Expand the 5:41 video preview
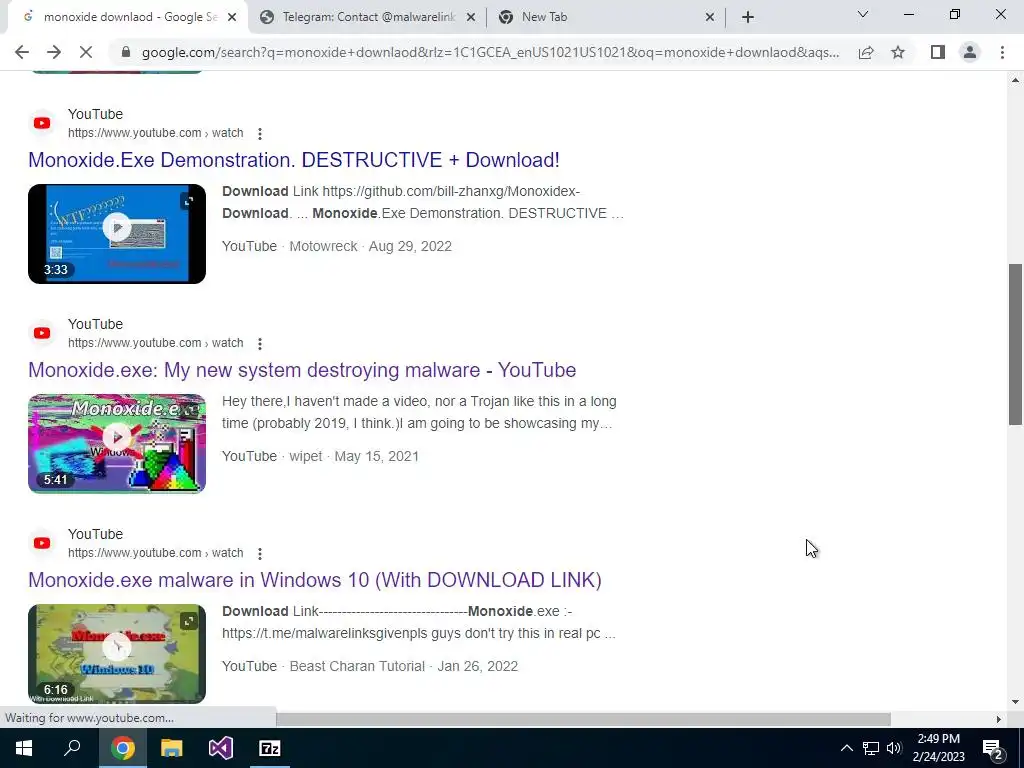The image size is (1024, 768). pos(189,411)
